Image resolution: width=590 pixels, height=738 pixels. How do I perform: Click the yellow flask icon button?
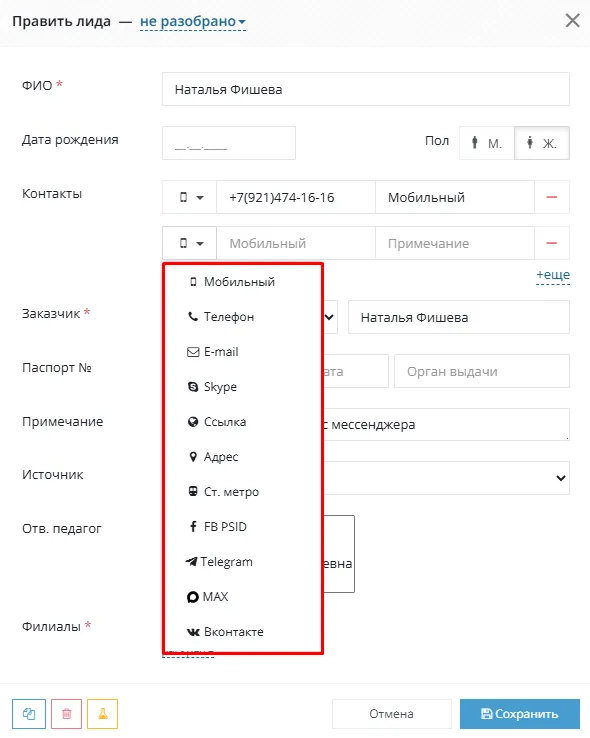click(x=103, y=714)
